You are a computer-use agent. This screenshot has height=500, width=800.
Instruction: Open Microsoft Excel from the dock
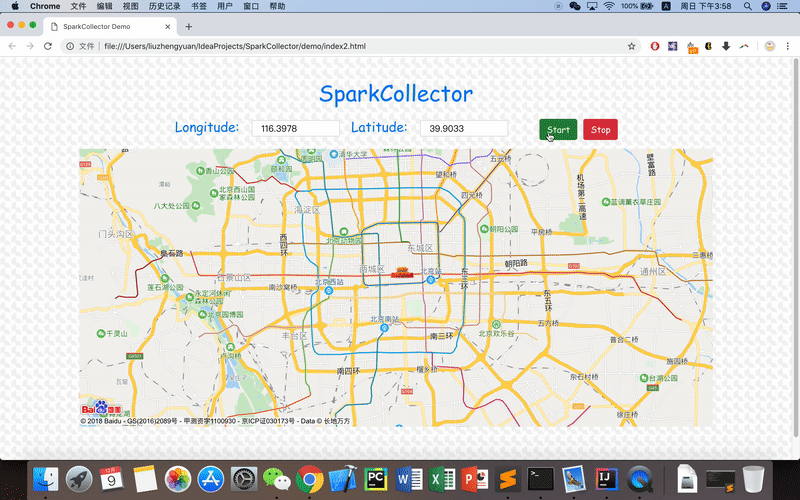(x=442, y=479)
